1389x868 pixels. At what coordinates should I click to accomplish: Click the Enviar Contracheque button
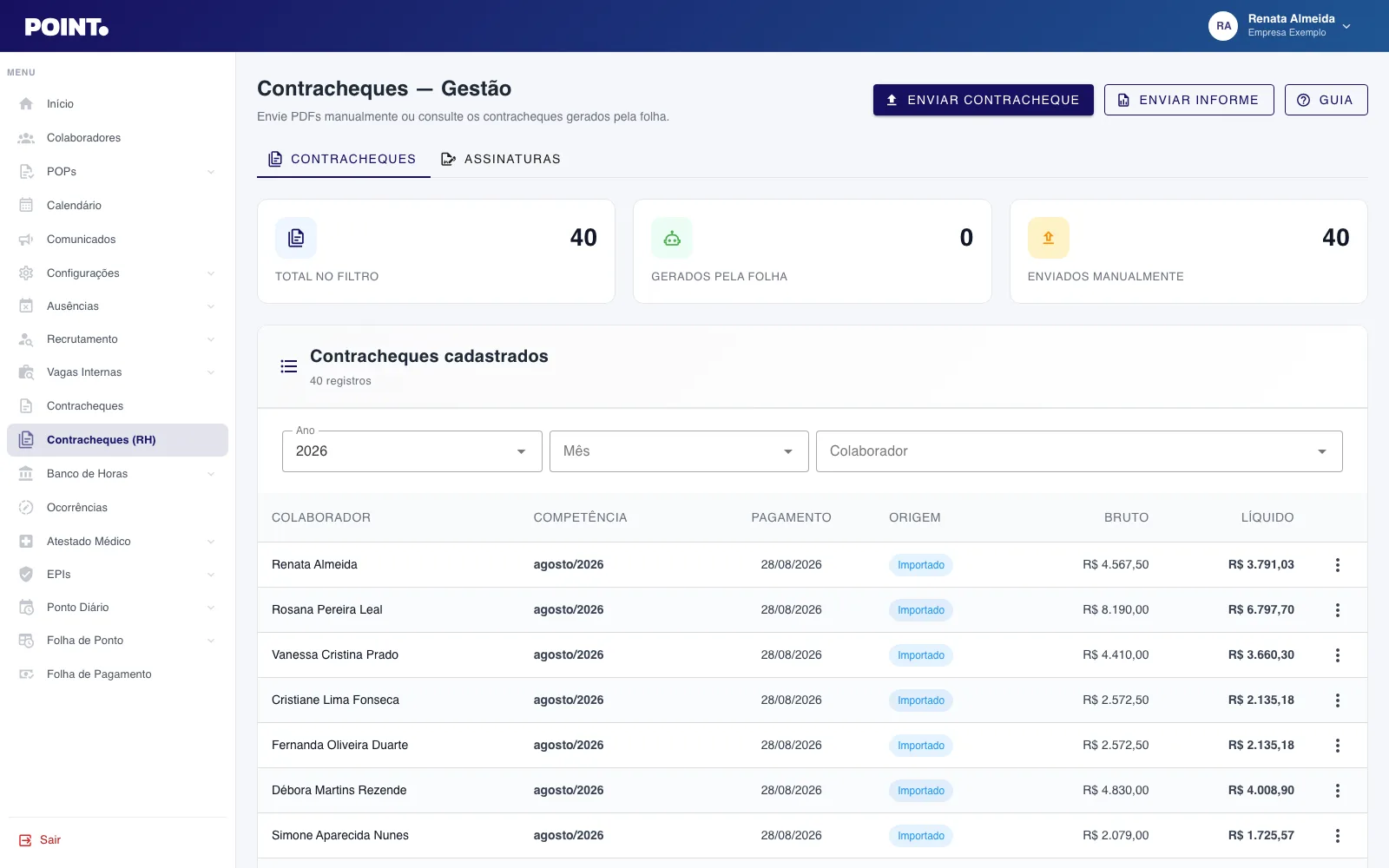[983, 100]
